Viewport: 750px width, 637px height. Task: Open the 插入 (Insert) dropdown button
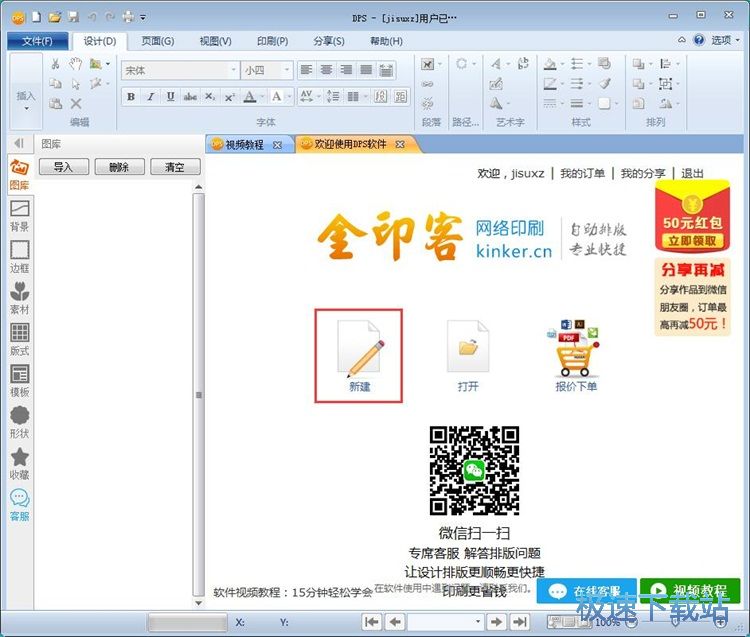(x=26, y=96)
